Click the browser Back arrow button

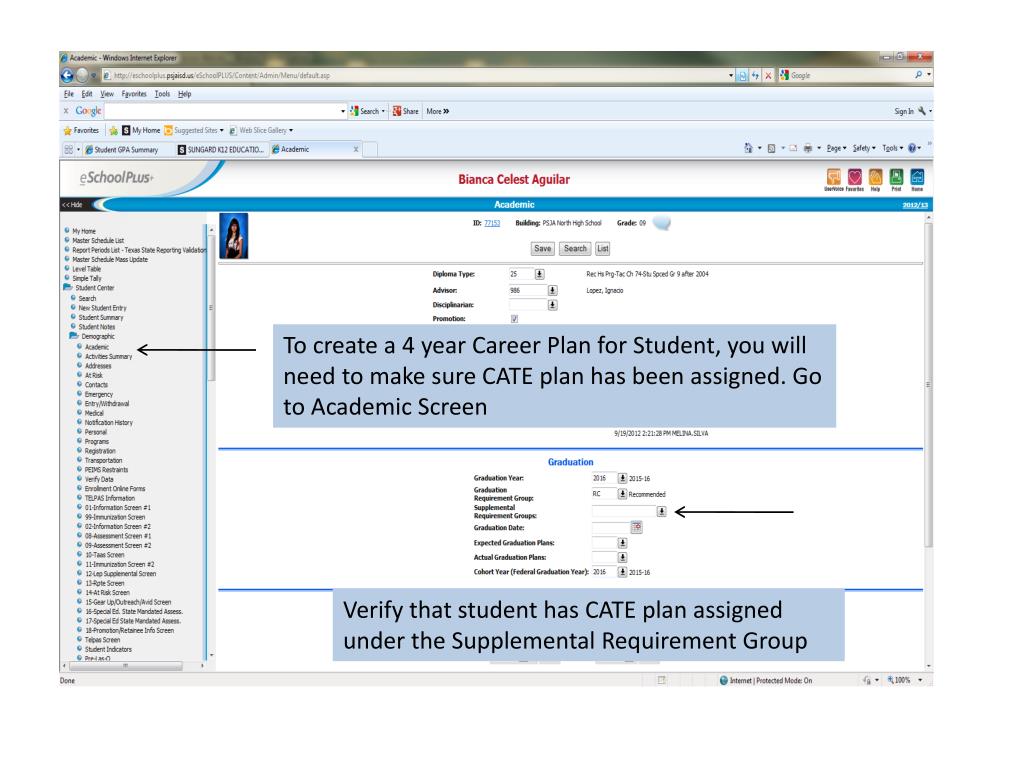tap(67, 76)
